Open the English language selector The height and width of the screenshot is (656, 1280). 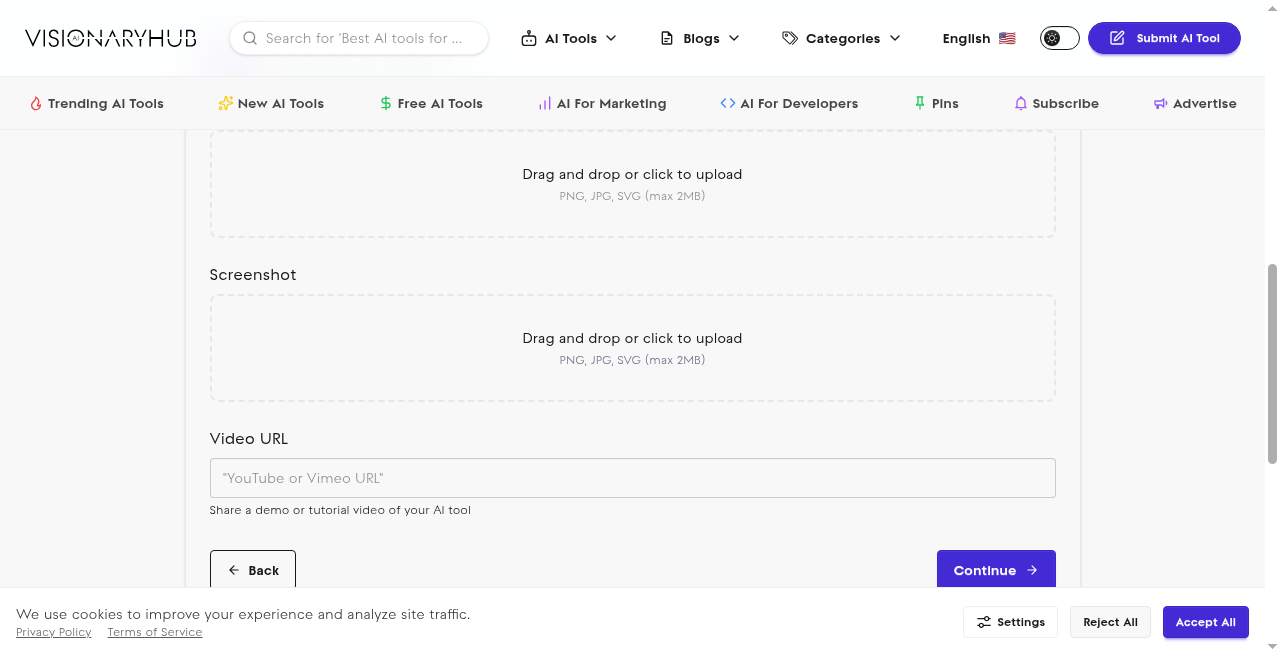pyautogui.click(x=979, y=38)
